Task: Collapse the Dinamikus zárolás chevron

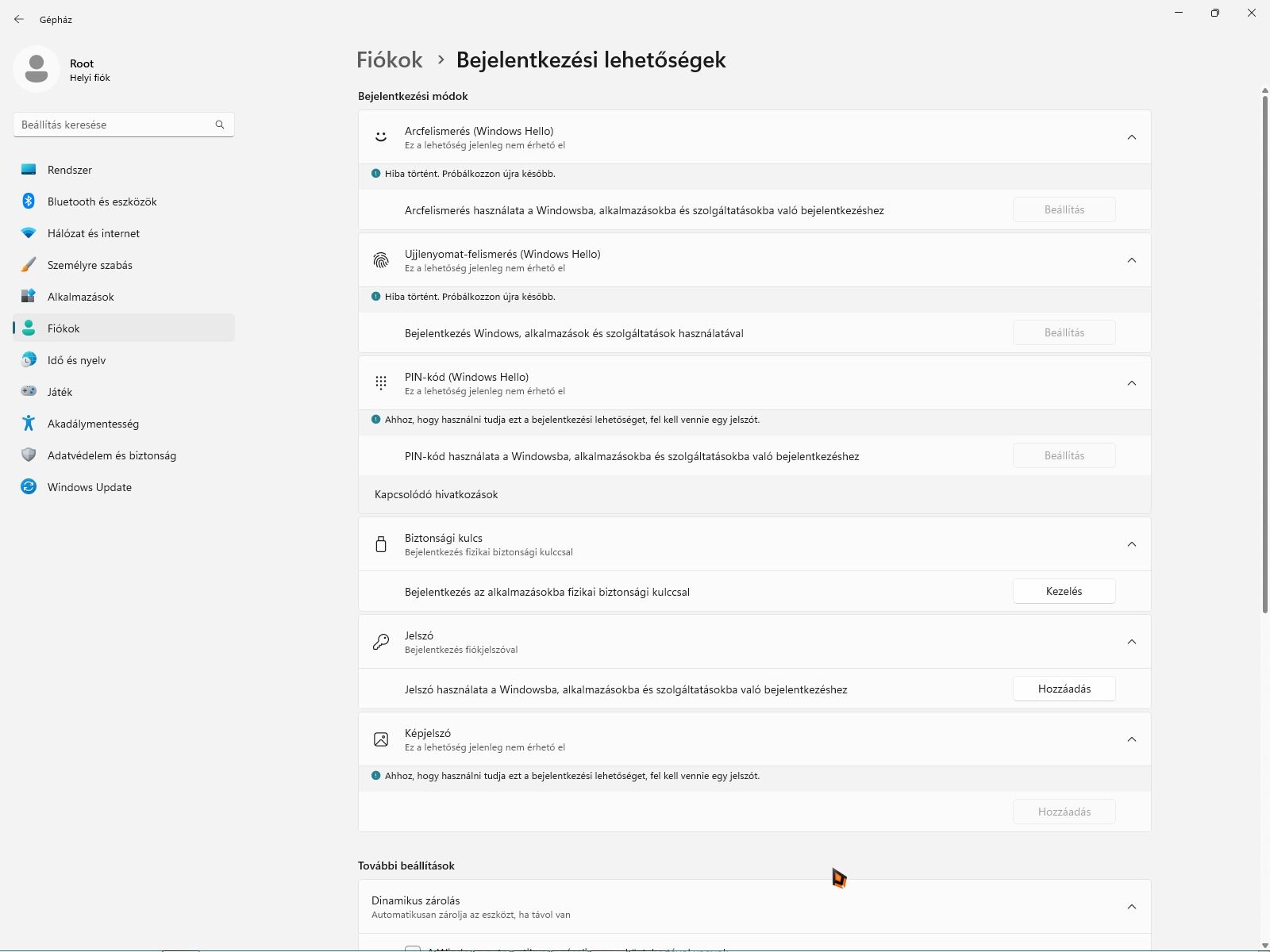Action: click(1132, 907)
